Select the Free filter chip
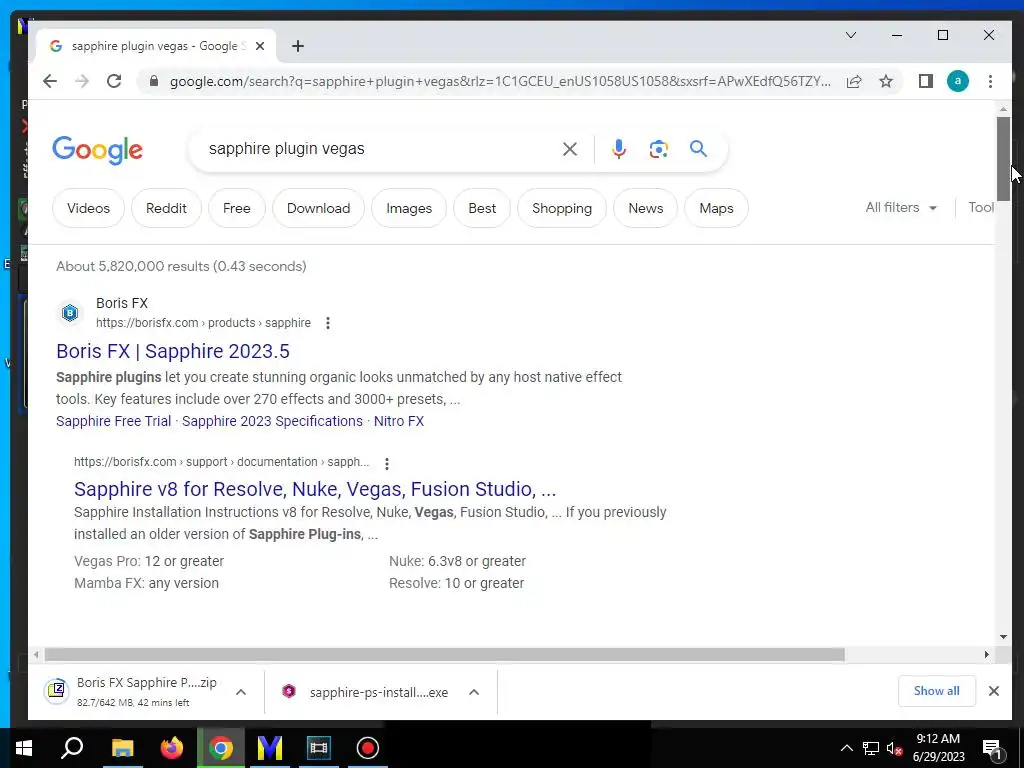Screen dimensions: 1024x768 point(236,208)
